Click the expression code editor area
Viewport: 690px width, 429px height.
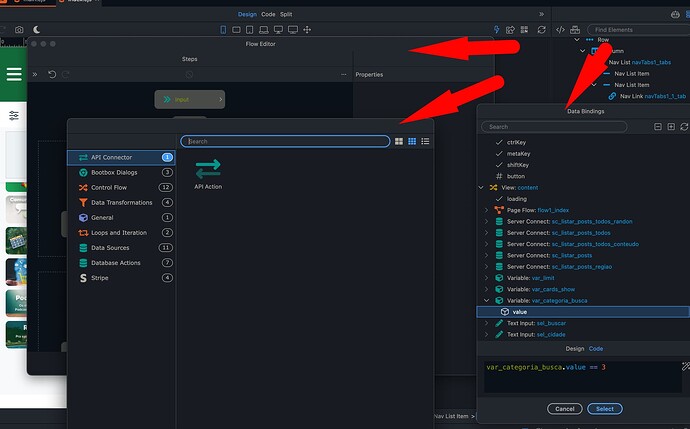coord(583,377)
